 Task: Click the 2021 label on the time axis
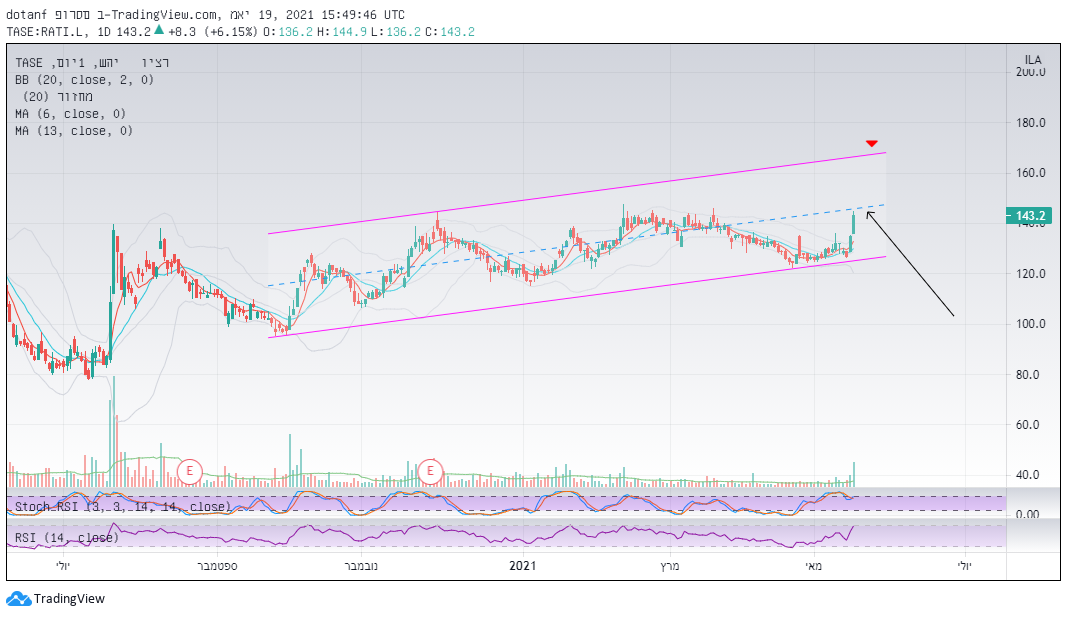(523, 565)
